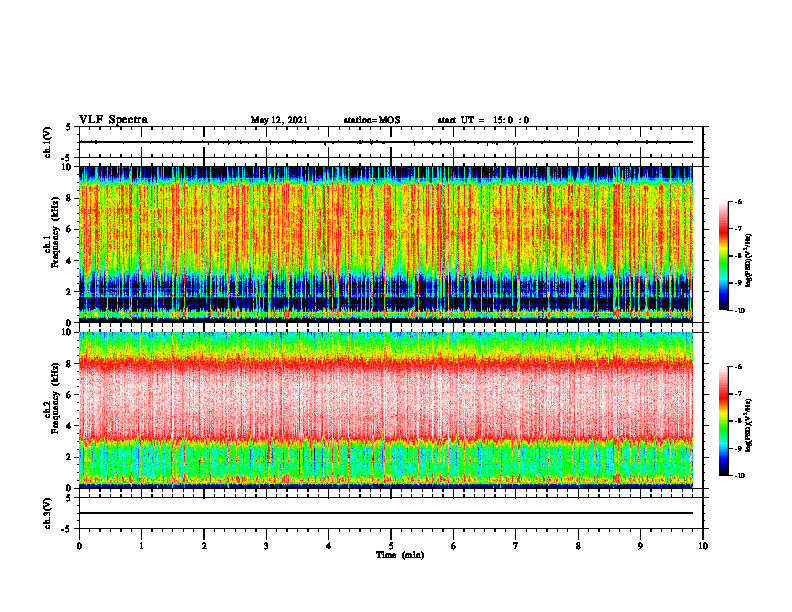Viewport: 792px width, 612px height.
Task: Click the time axis tick label "7"
Action: [516, 546]
